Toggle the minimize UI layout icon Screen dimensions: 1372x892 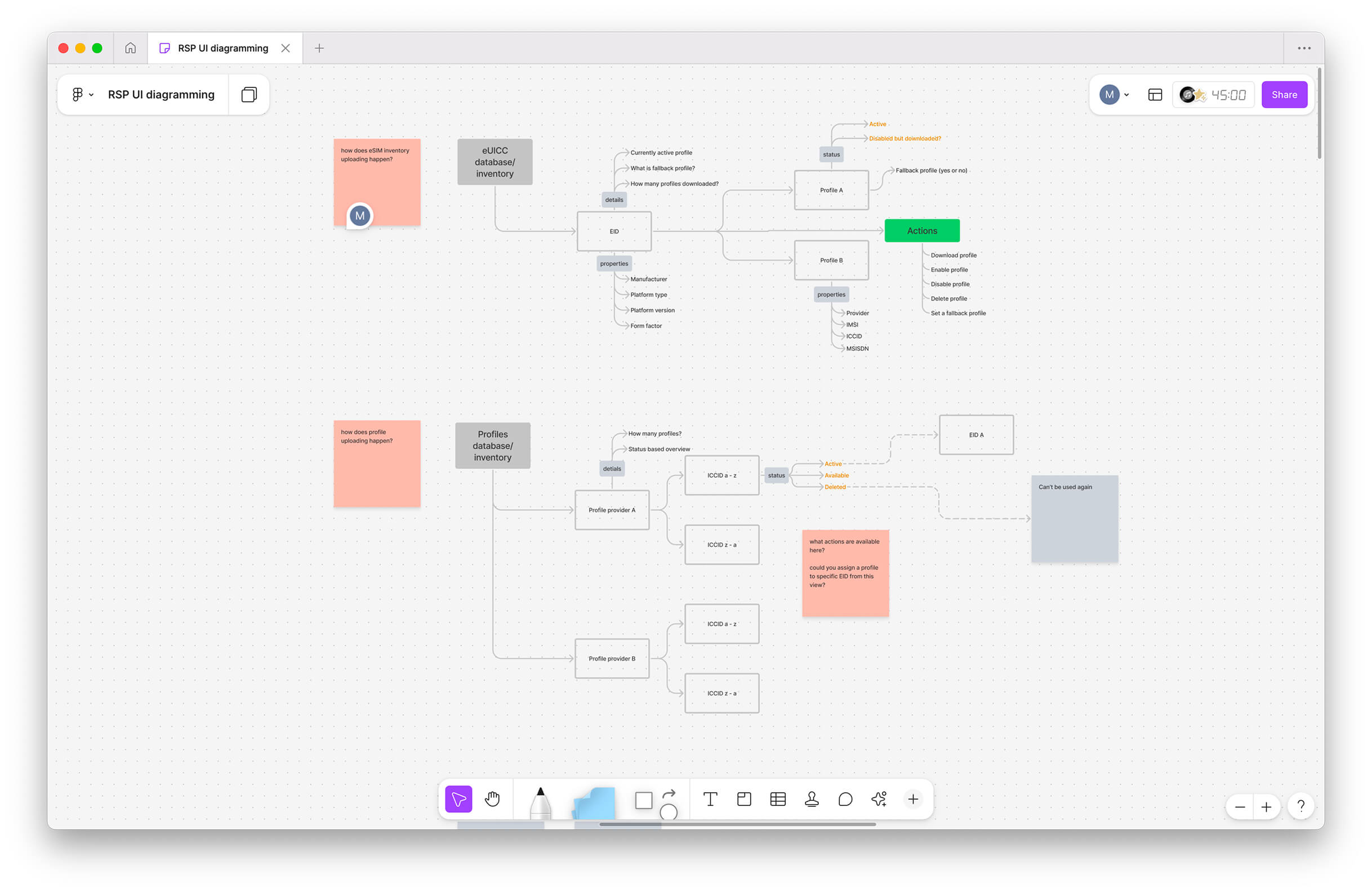click(x=1155, y=95)
